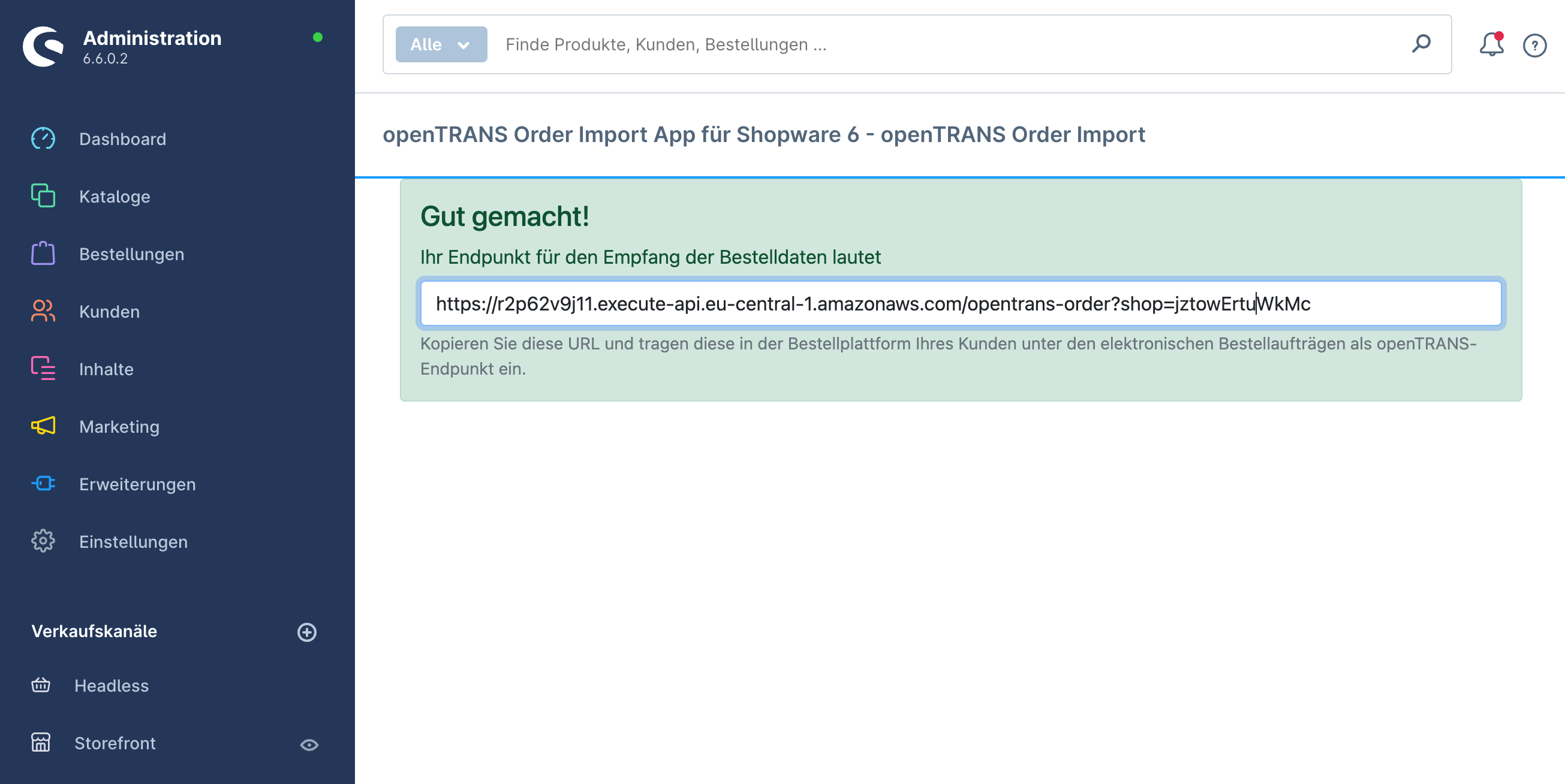Image resolution: width=1565 pixels, height=784 pixels.
Task: Click the Einstellungen gear icon
Action: point(43,541)
